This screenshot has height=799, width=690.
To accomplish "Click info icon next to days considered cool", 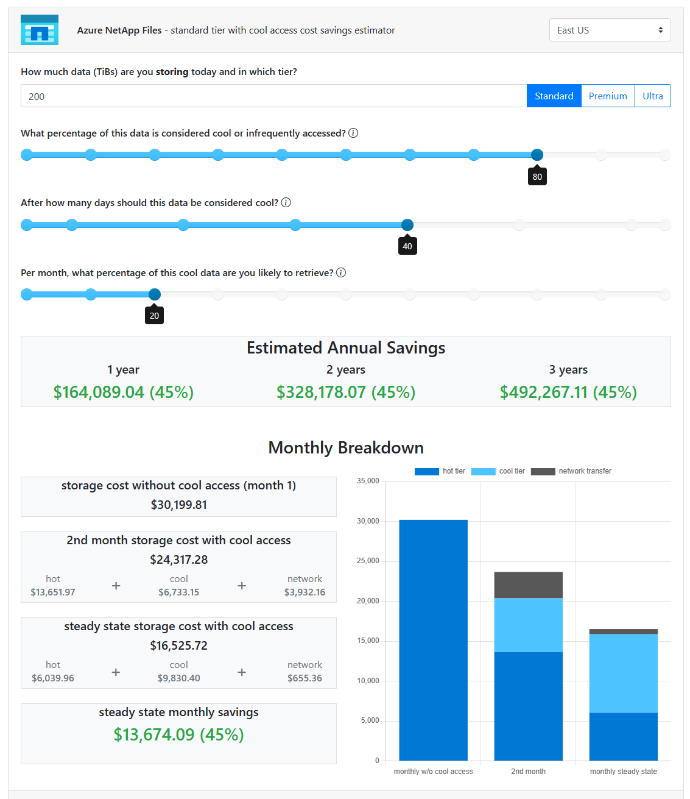I will coord(286,202).
